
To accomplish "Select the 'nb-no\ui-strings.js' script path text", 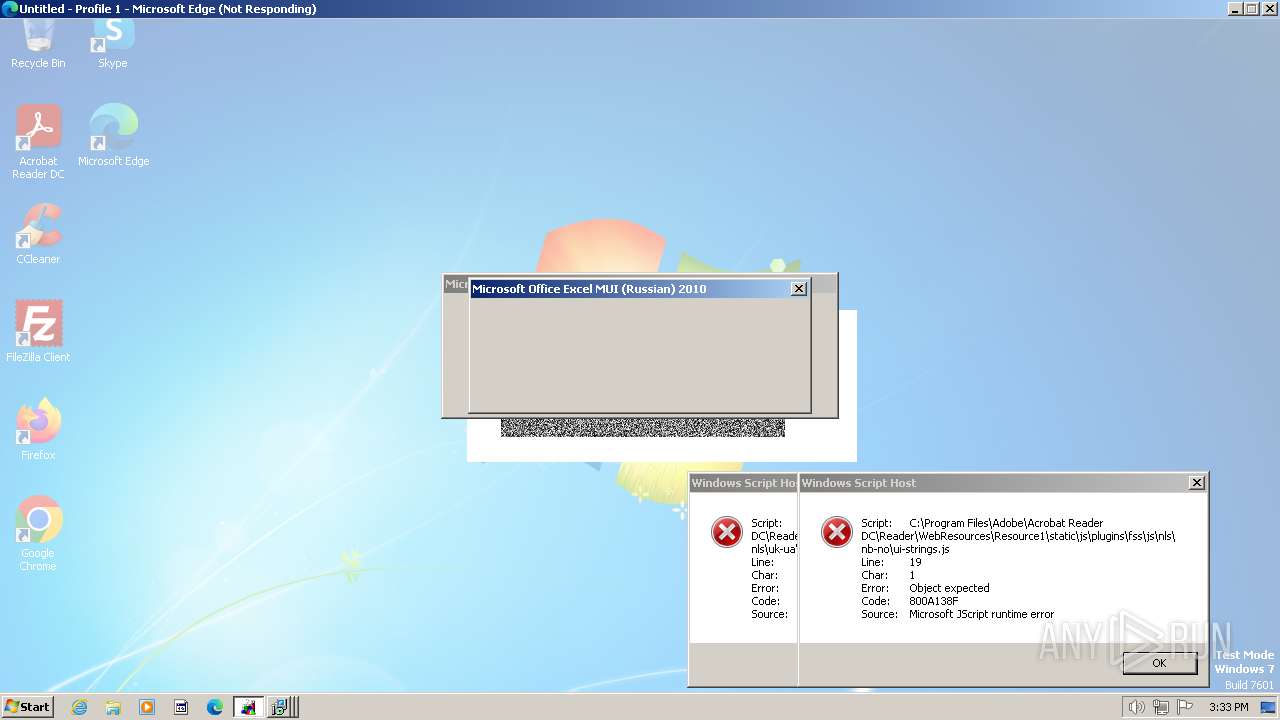I will pyautogui.click(x=905, y=549).
